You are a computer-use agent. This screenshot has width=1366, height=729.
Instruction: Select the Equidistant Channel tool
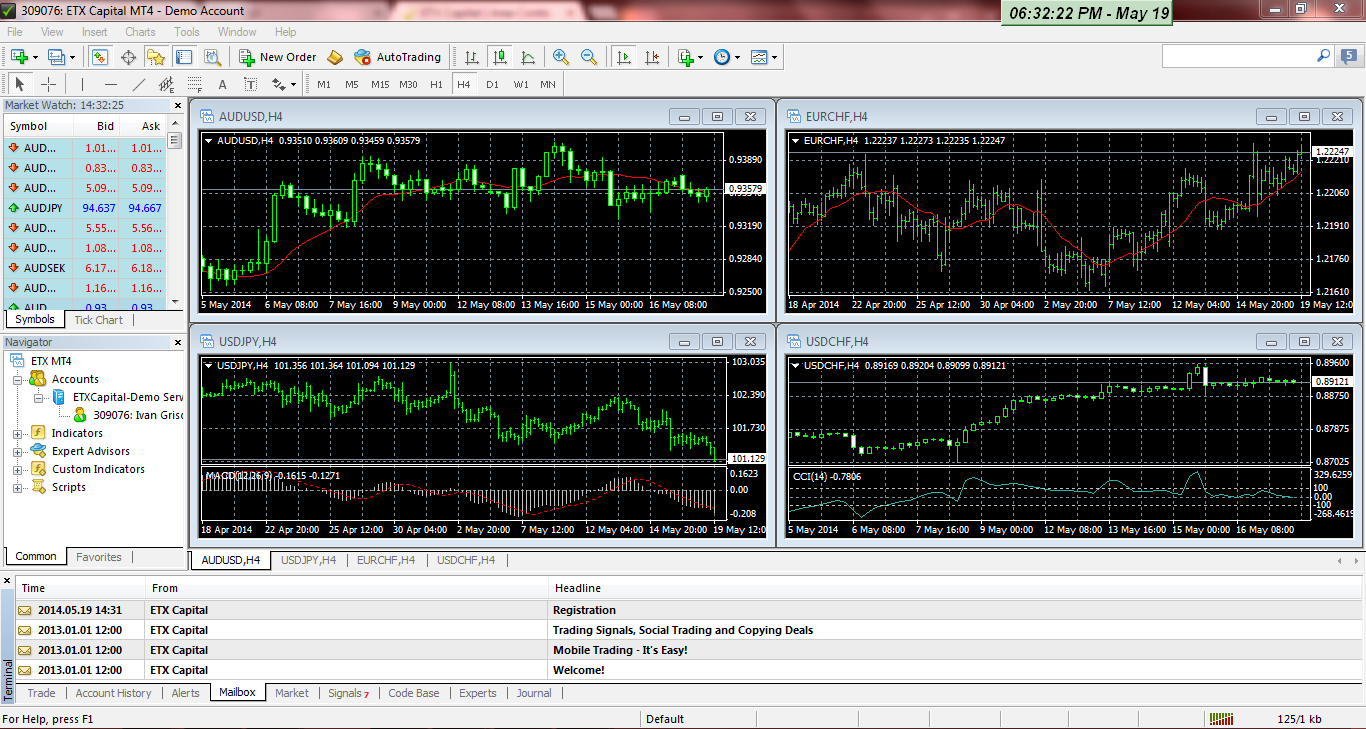[x=166, y=84]
